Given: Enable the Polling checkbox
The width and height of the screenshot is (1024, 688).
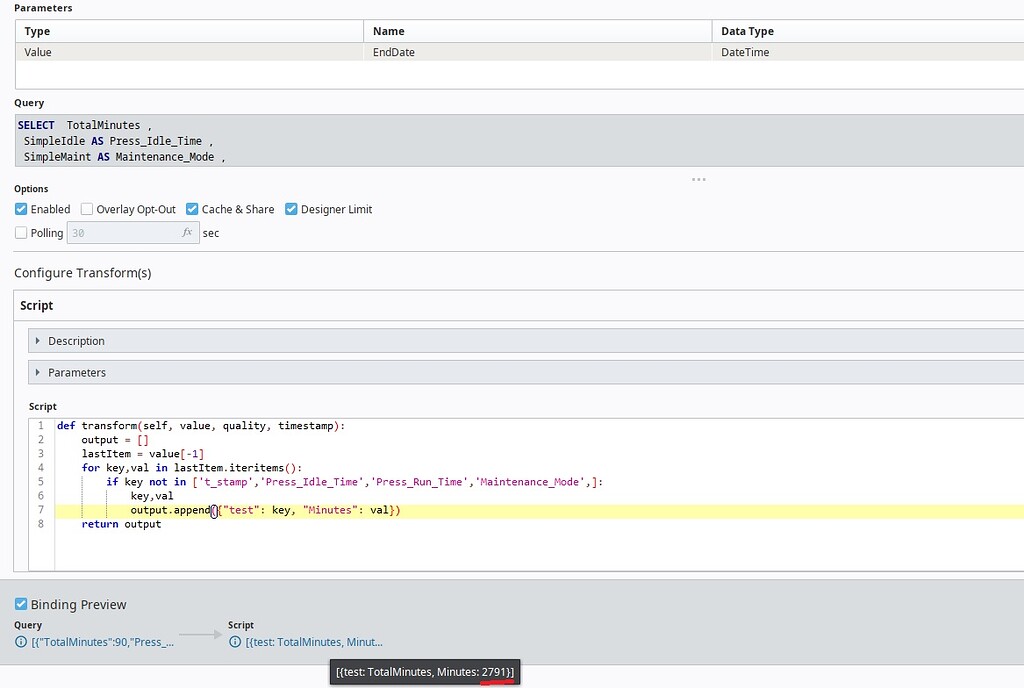Looking at the screenshot, I should 19,232.
